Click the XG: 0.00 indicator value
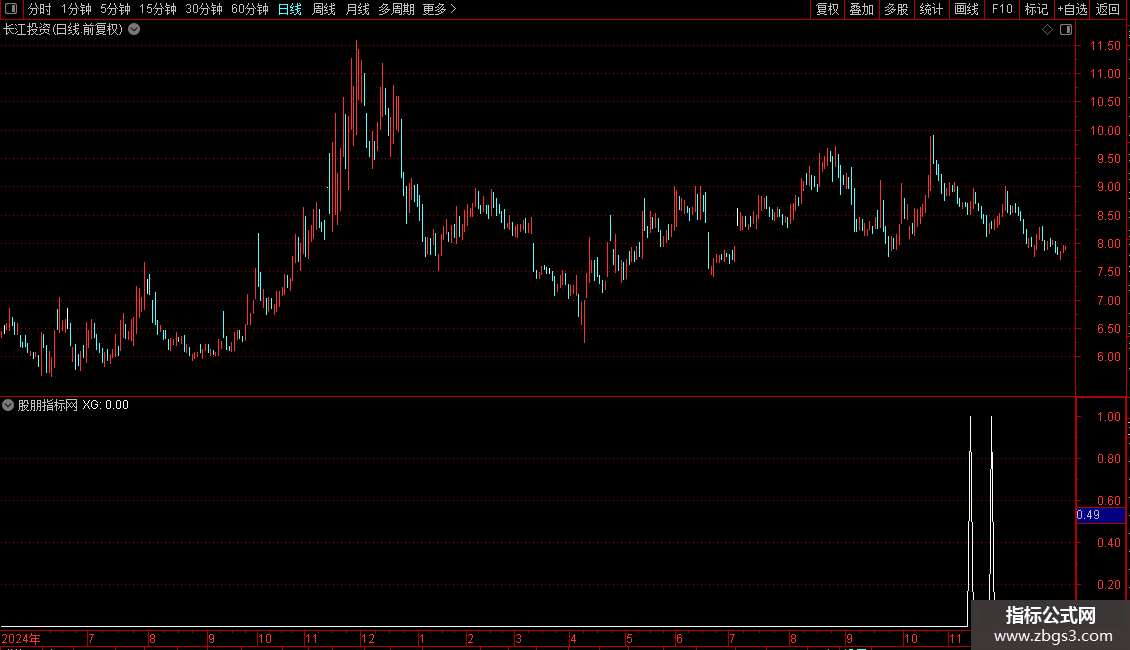 coord(105,405)
